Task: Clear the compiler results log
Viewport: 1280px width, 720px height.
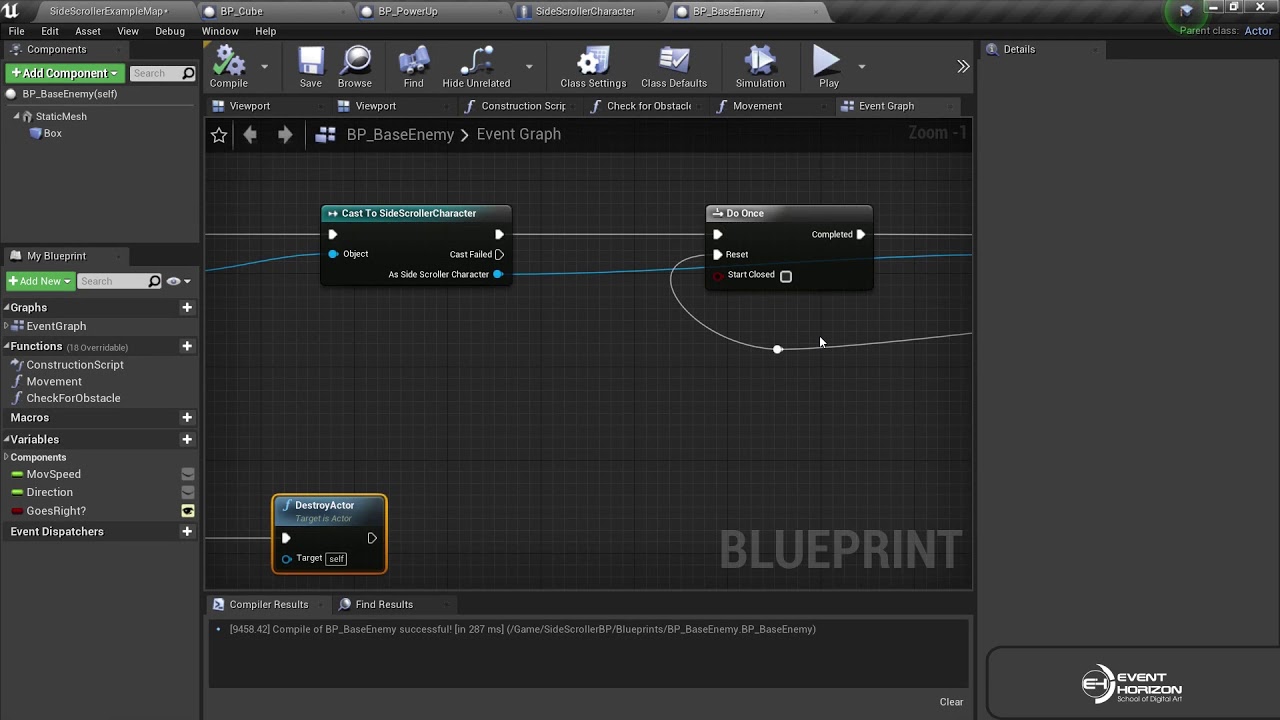Action: pyautogui.click(x=951, y=702)
